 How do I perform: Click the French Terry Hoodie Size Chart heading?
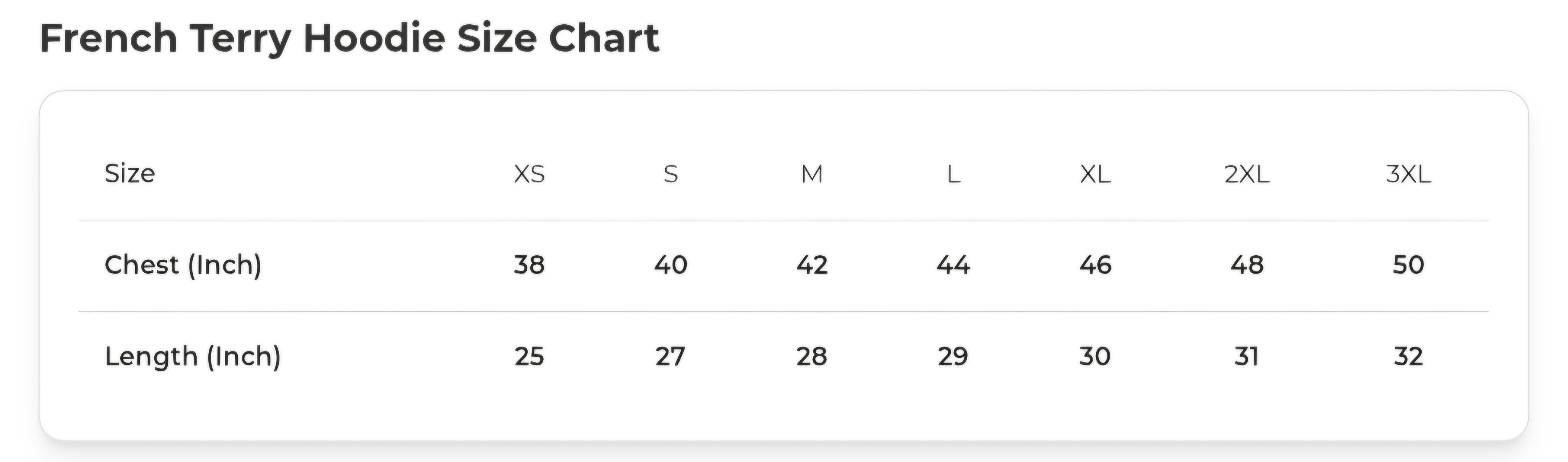[x=350, y=38]
